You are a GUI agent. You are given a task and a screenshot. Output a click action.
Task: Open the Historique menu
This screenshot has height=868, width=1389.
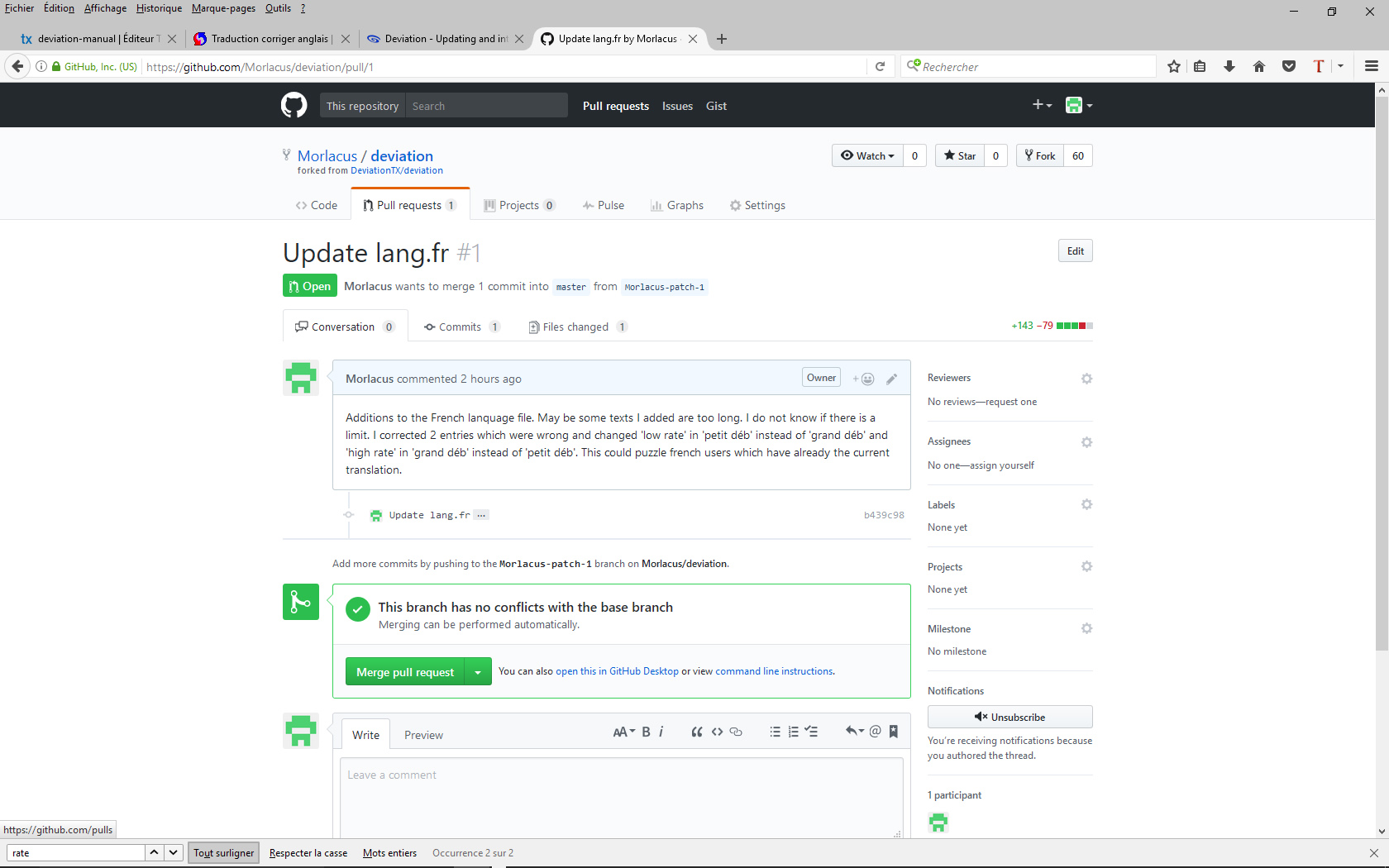159,8
